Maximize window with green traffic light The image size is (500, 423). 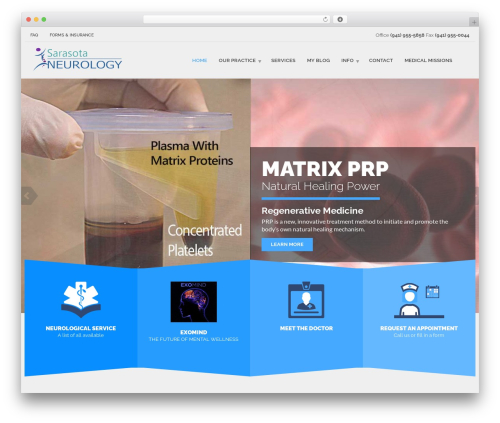tap(44, 20)
